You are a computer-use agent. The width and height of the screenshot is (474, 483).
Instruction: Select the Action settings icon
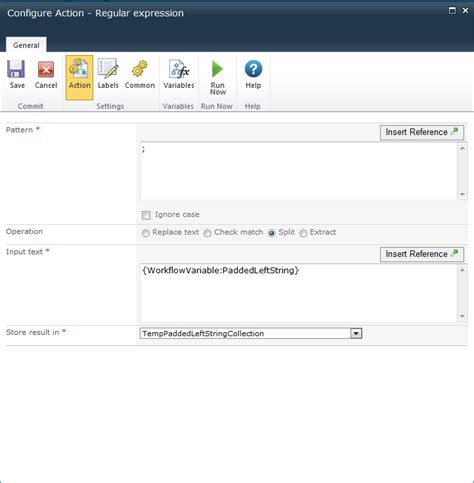[79, 69]
